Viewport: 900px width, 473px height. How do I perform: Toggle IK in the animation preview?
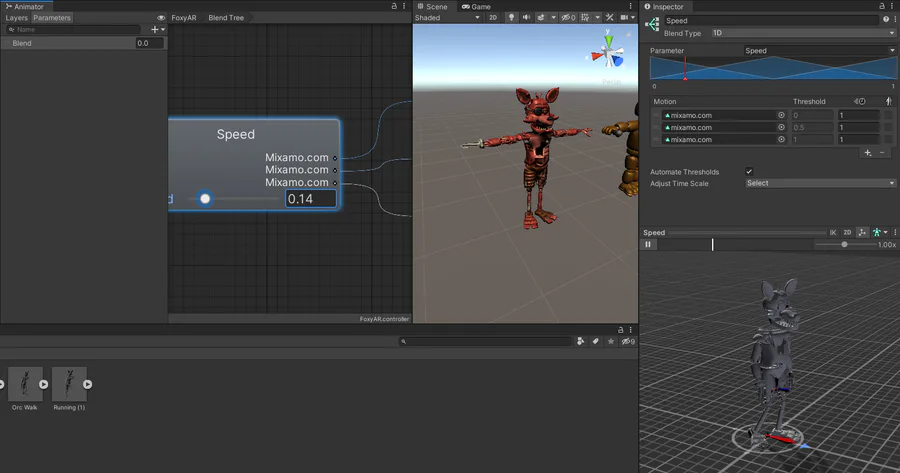click(x=833, y=232)
